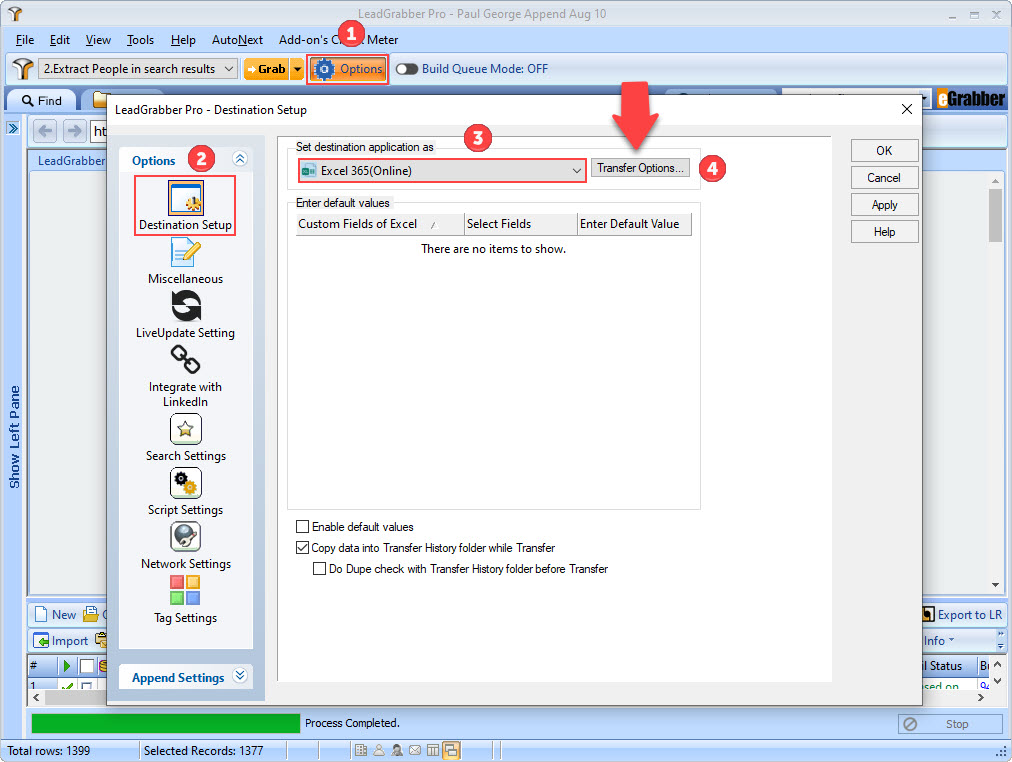Image resolution: width=1012 pixels, height=762 pixels.
Task: Toggle Build Queue Mode switch
Action: click(407, 69)
